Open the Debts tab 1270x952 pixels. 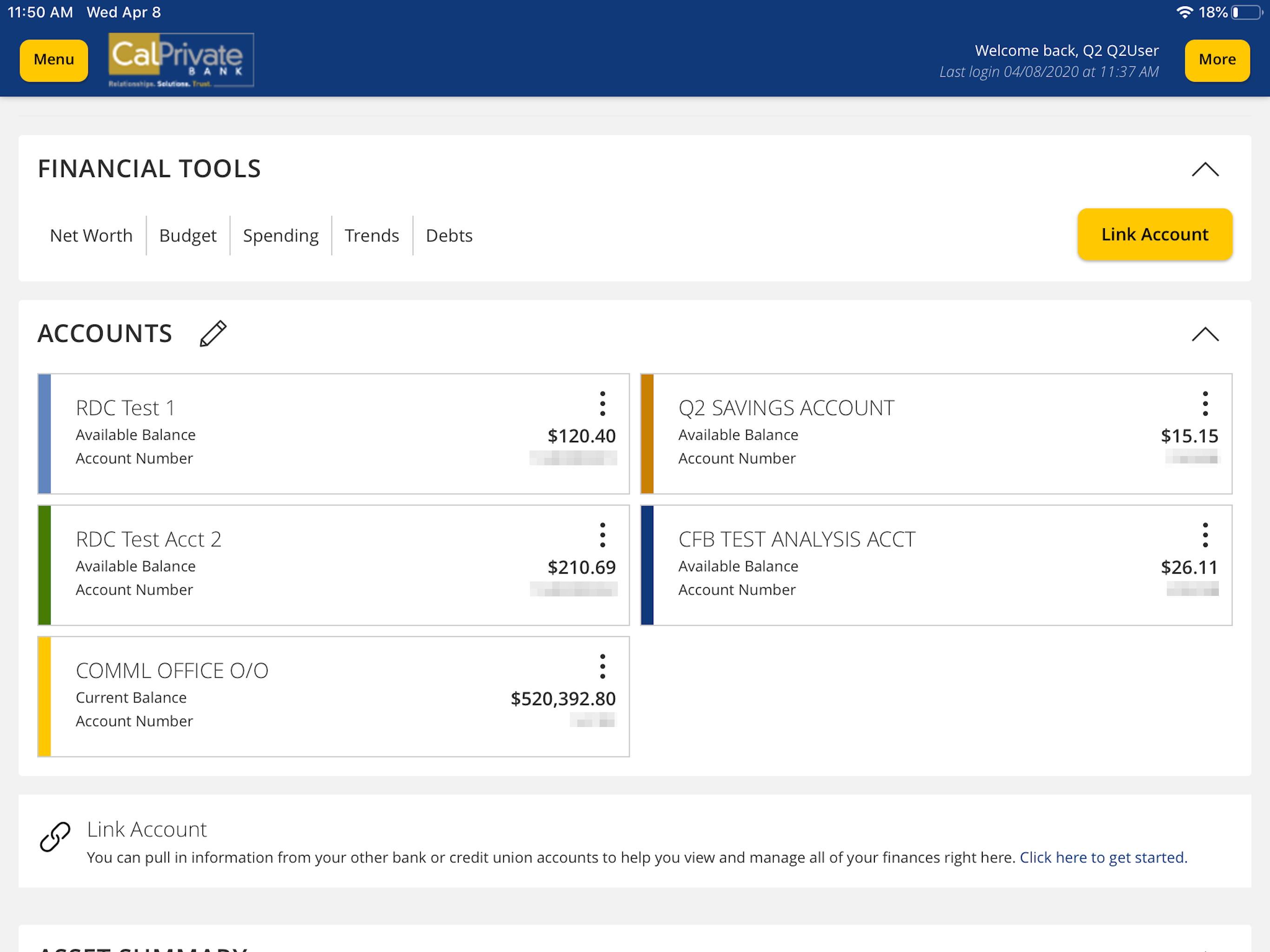click(449, 235)
